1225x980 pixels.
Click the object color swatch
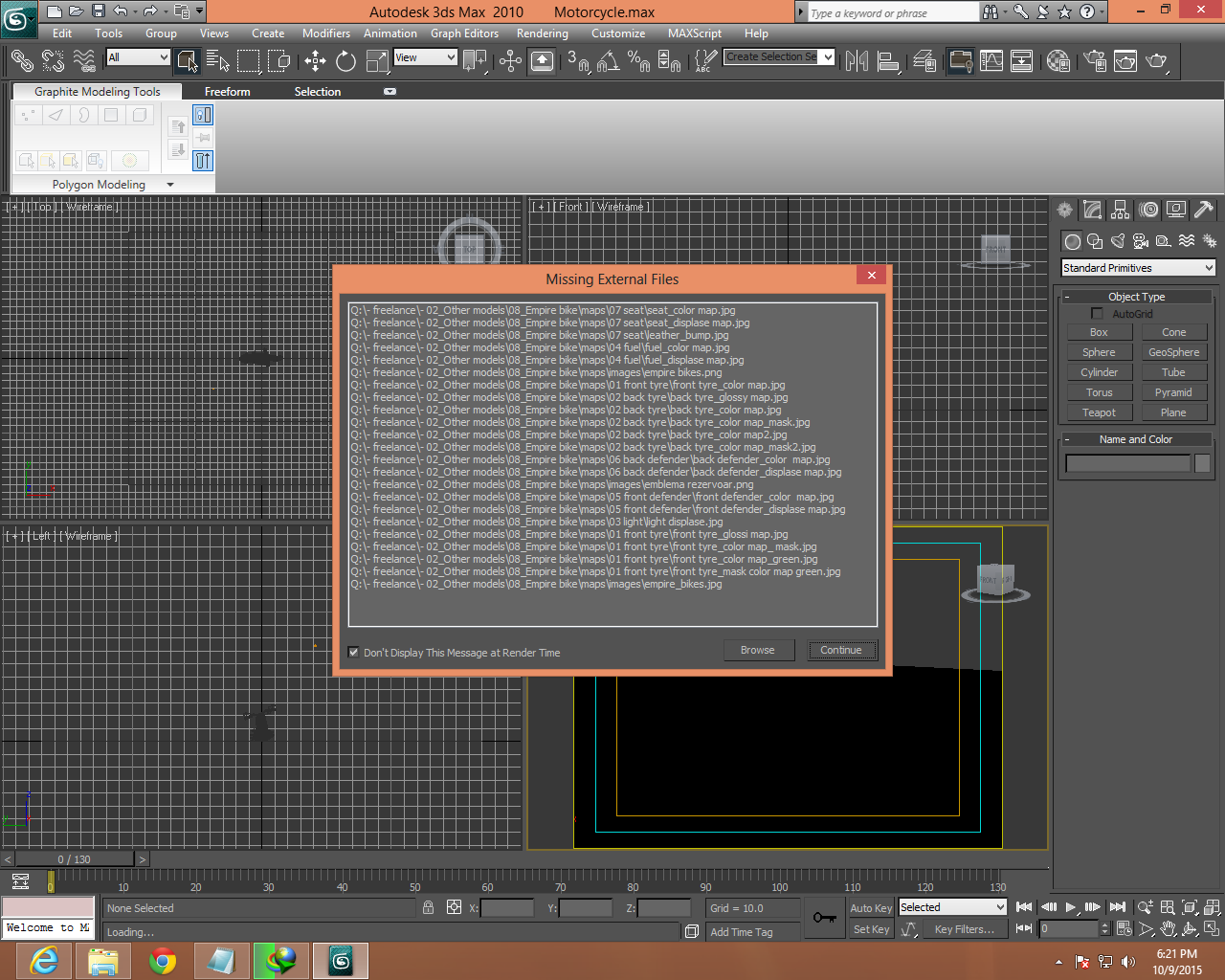(x=1202, y=463)
